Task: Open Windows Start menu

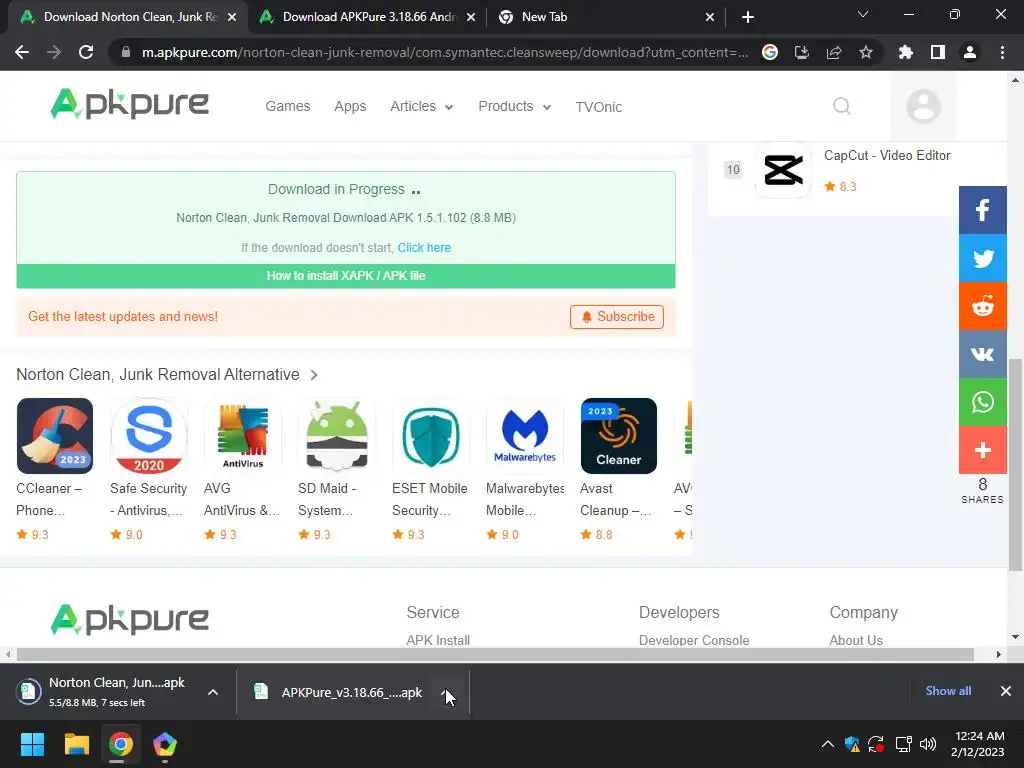Action: [x=32, y=744]
